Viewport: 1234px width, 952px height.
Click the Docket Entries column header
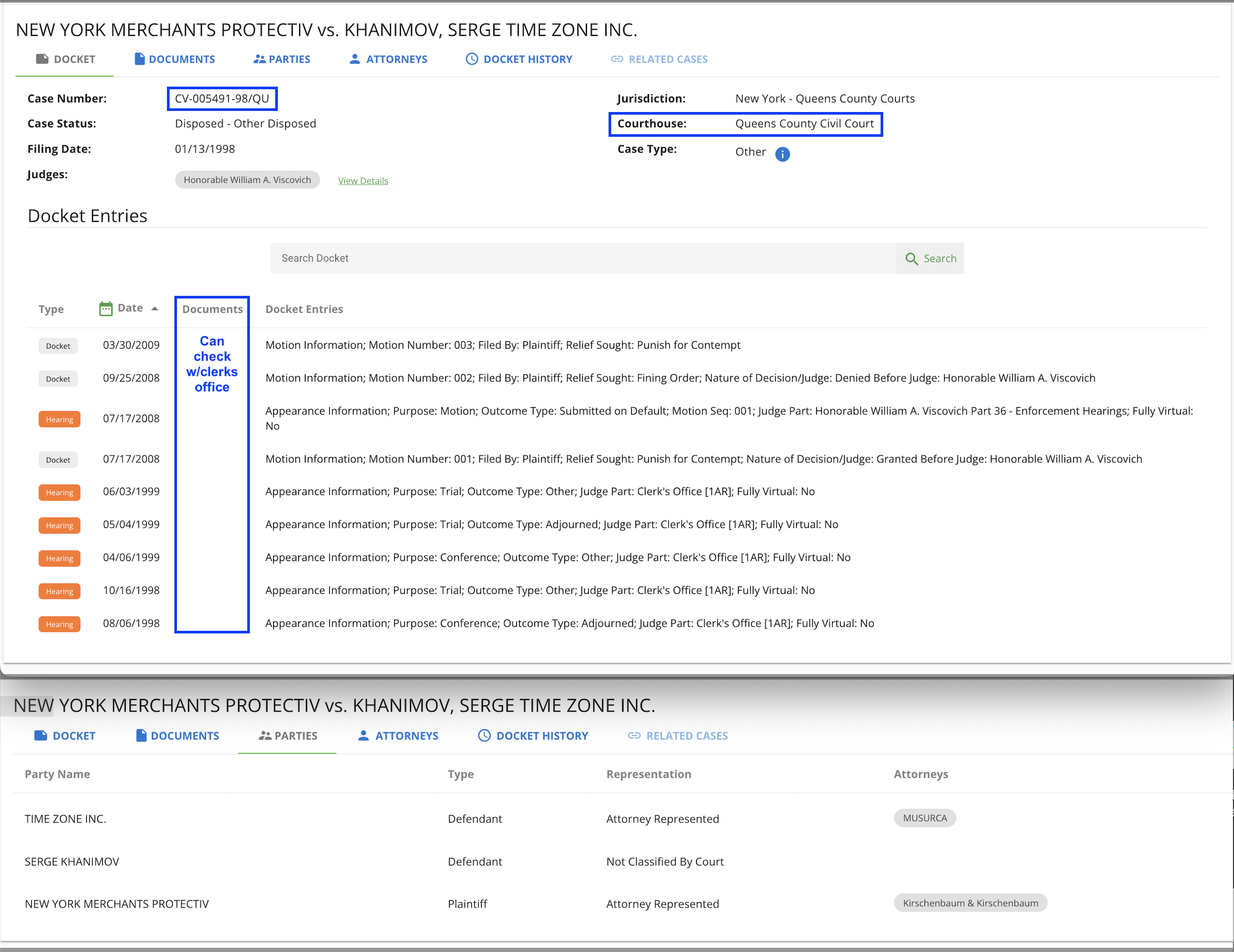click(304, 309)
